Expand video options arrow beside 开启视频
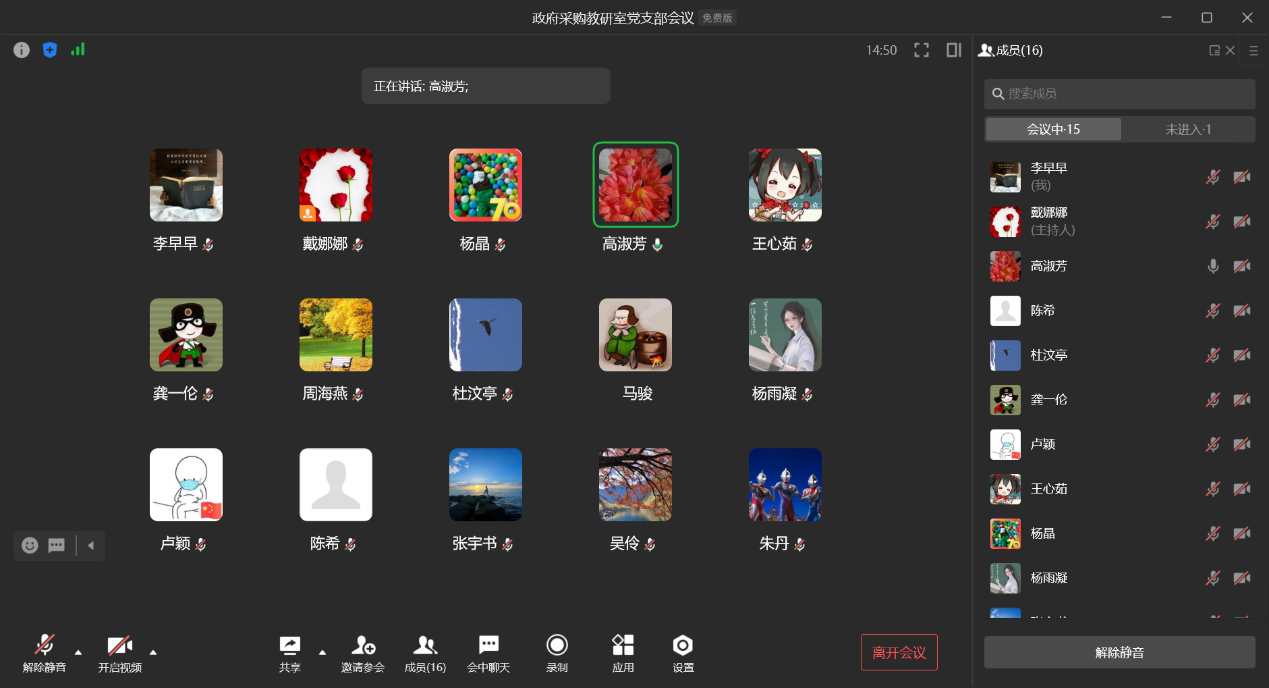The width and height of the screenshot is (1269, 688). [x=153, y=652]
